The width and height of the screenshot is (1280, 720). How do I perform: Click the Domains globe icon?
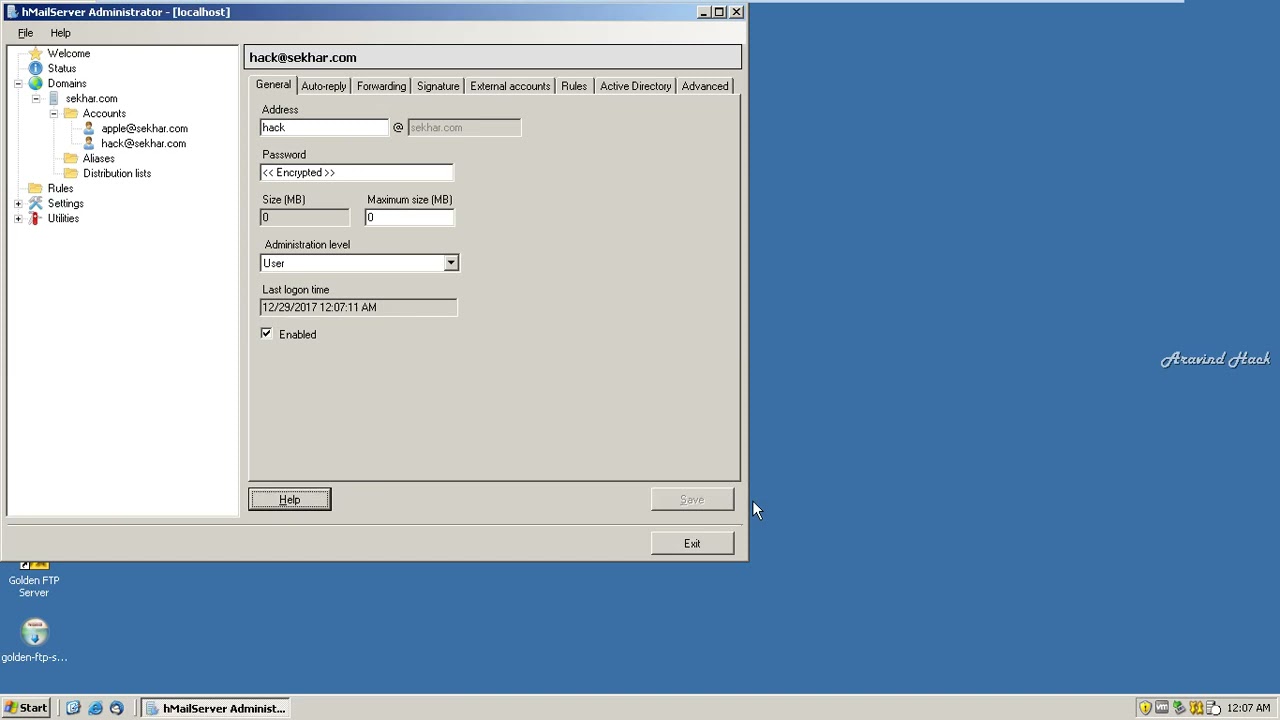pyautogui.click(x=35, y=83)
